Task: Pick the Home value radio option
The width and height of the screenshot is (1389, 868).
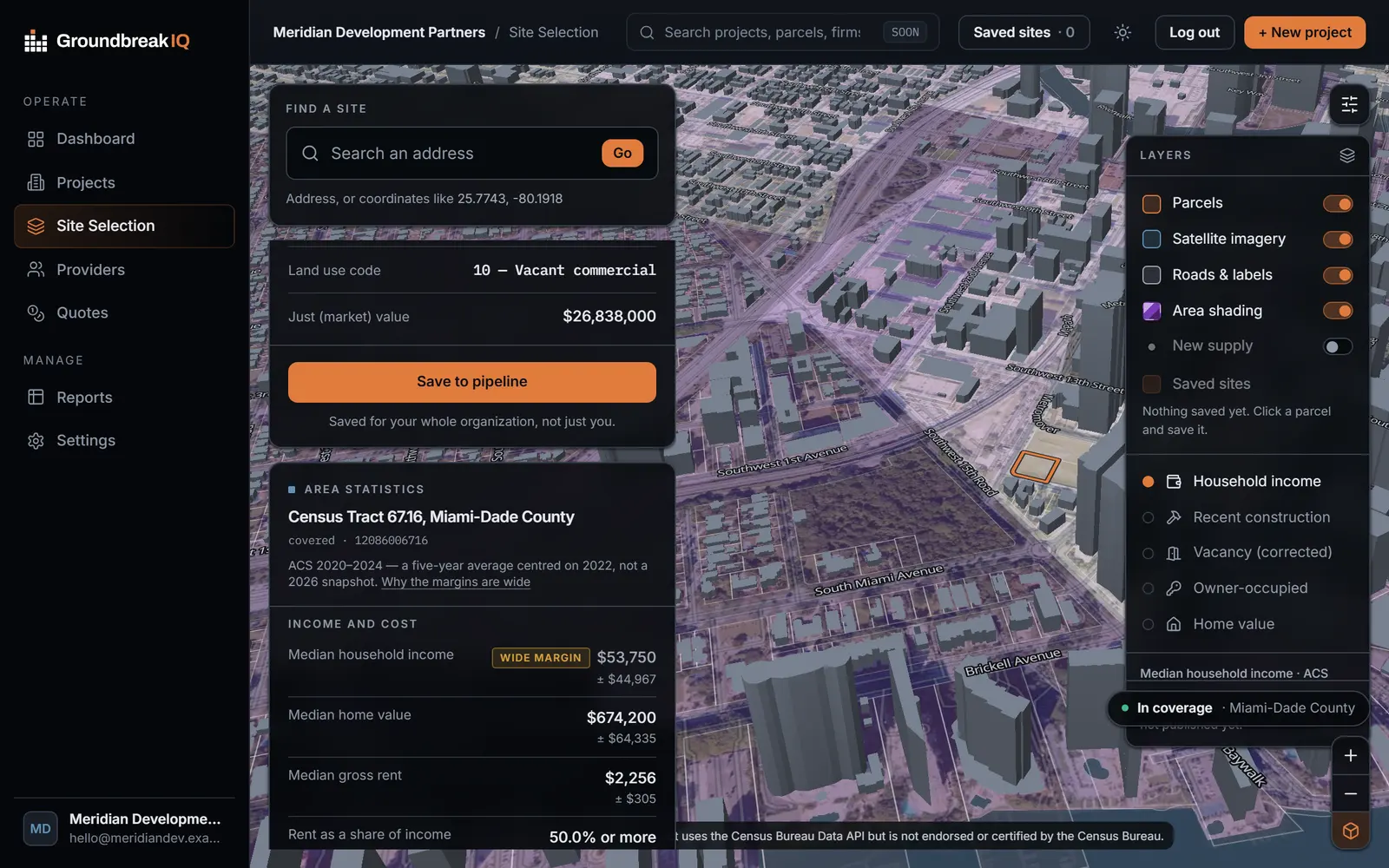Action: 1148,624
